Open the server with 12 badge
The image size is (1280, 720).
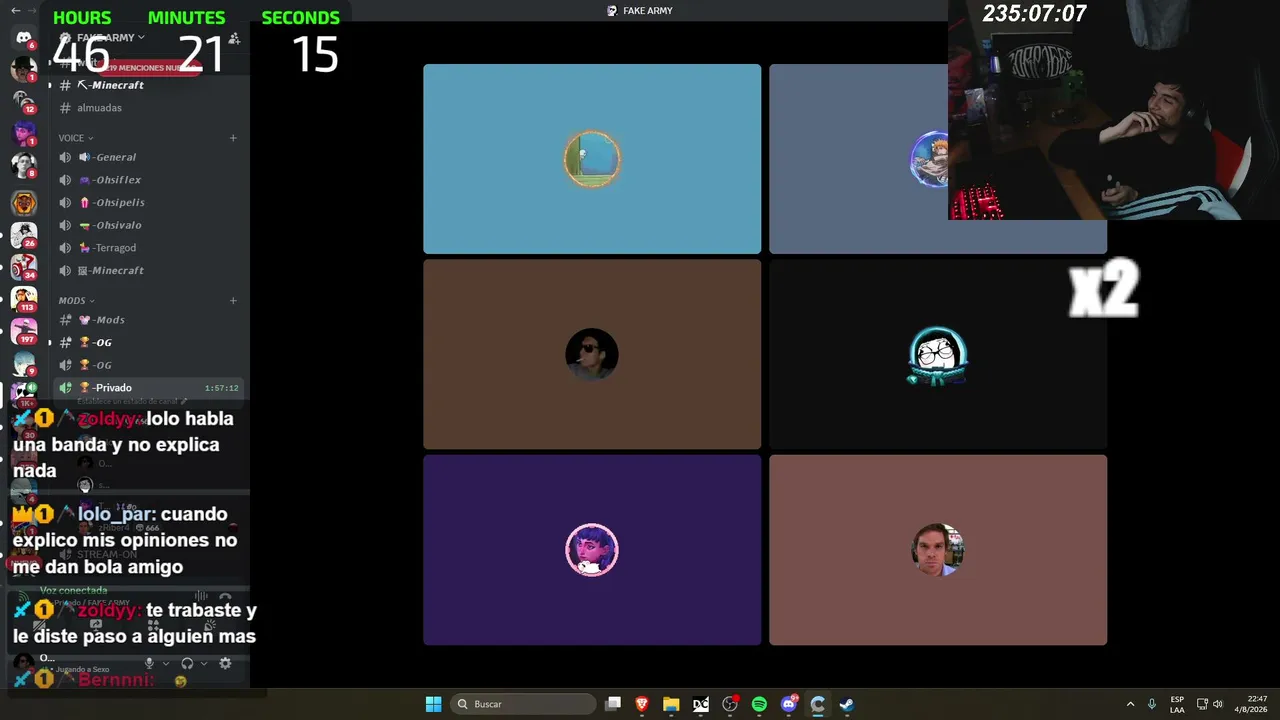point(24,101)
